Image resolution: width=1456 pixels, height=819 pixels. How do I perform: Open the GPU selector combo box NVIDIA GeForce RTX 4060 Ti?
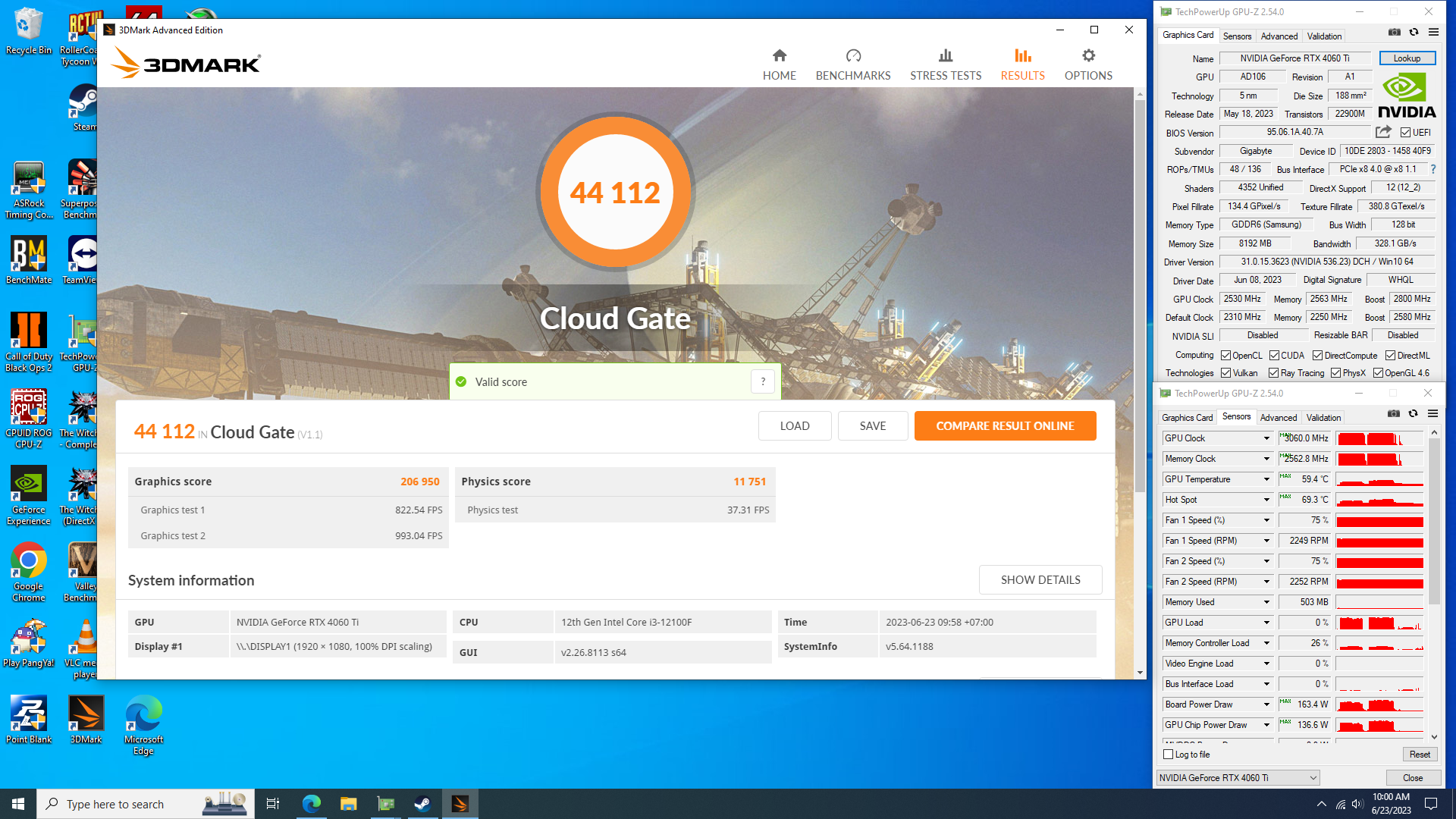click(1238, 778)
